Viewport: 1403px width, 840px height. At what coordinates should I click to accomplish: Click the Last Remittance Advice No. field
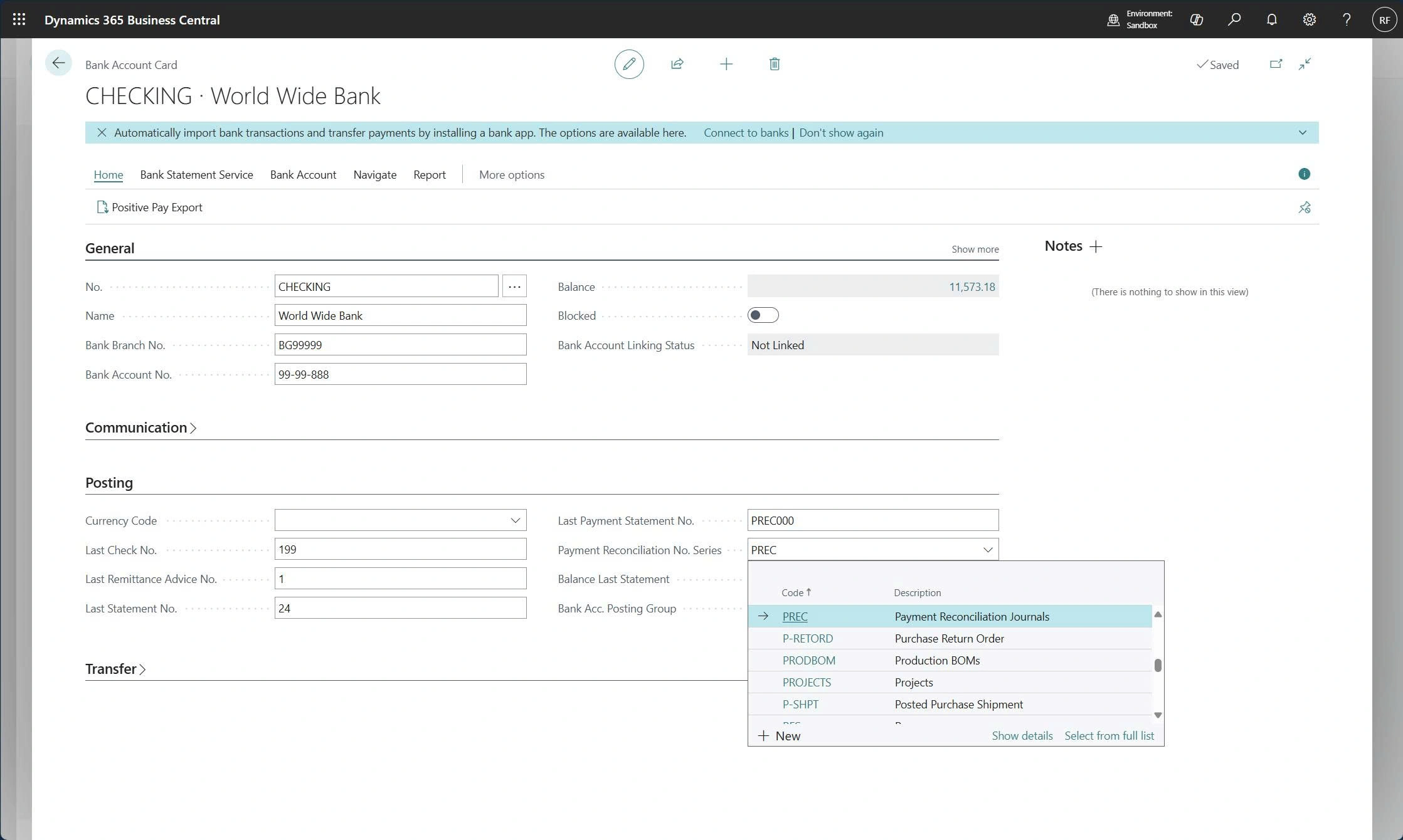pos(400,579)
